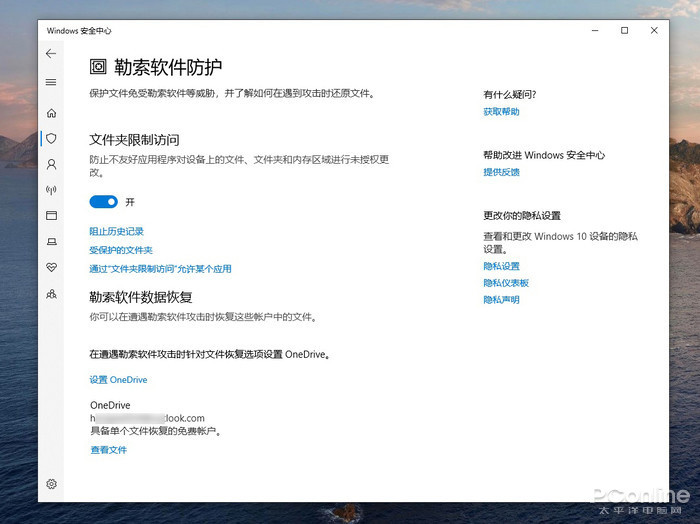700x524 pixels.
Task: Open Device health heart icon
Action: tap(51, 267)
